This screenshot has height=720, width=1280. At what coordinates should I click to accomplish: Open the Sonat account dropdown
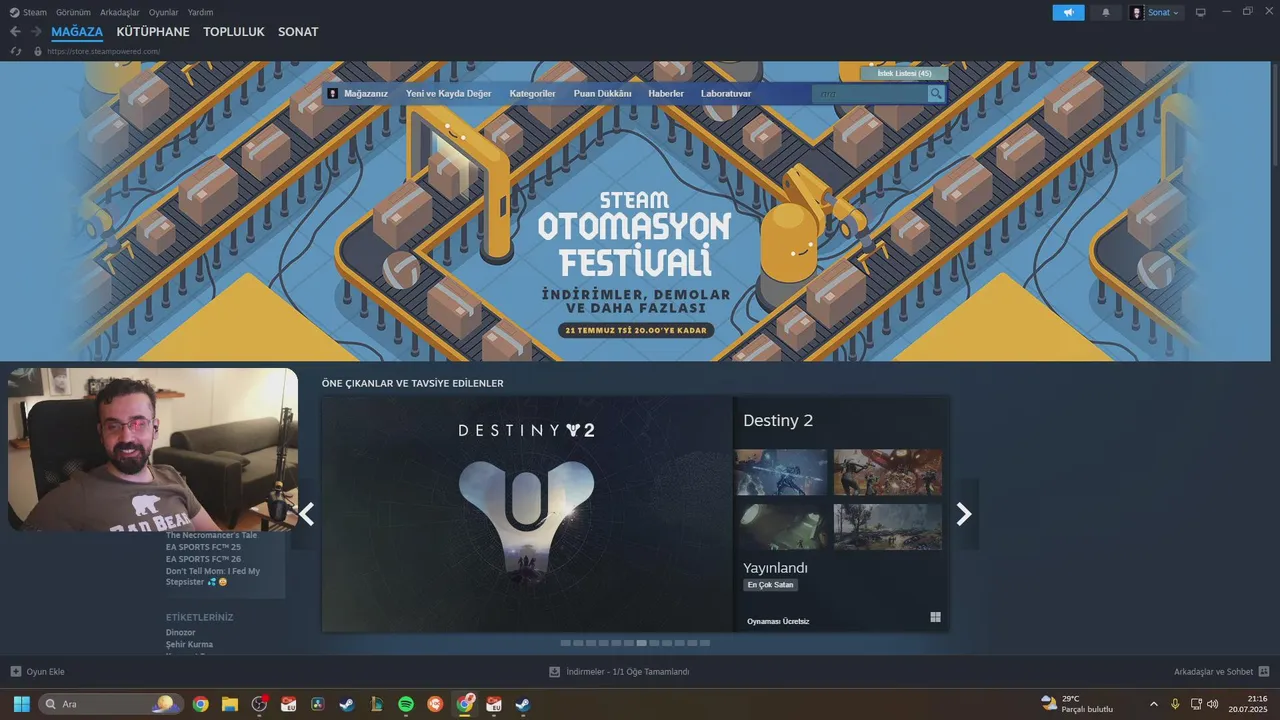coord(1155,12)
